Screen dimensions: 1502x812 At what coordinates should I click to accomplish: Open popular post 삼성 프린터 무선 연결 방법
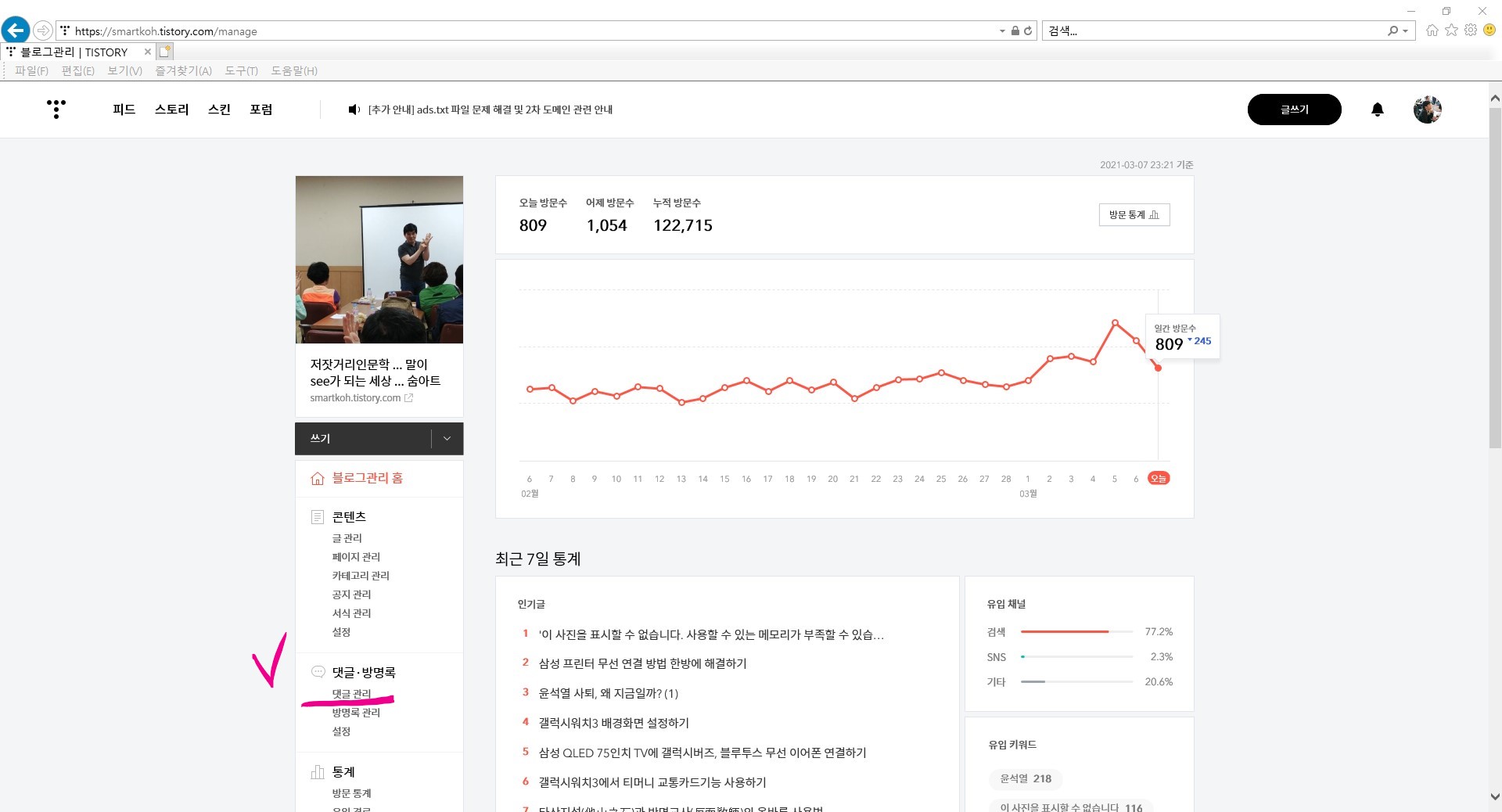tap(642, 663)
